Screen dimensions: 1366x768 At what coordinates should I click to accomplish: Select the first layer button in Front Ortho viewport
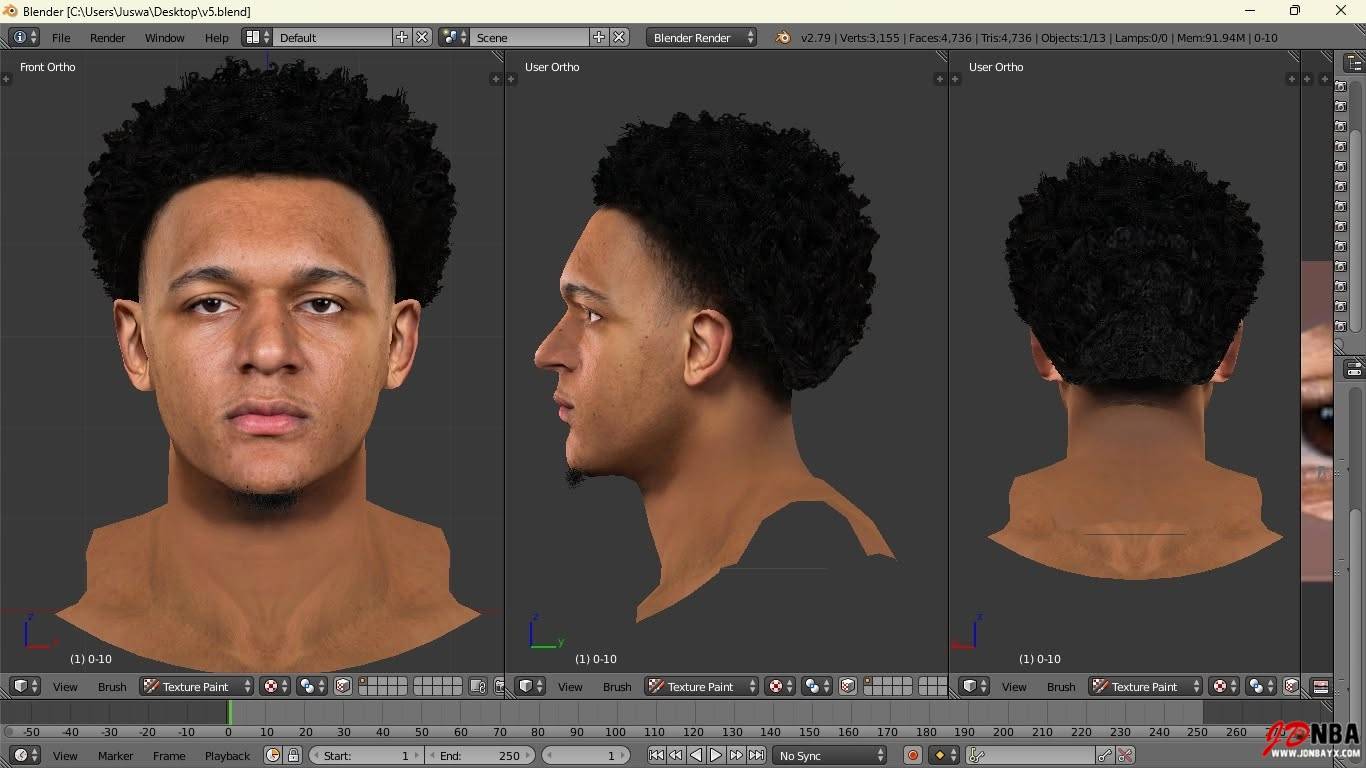click(364, 682)
